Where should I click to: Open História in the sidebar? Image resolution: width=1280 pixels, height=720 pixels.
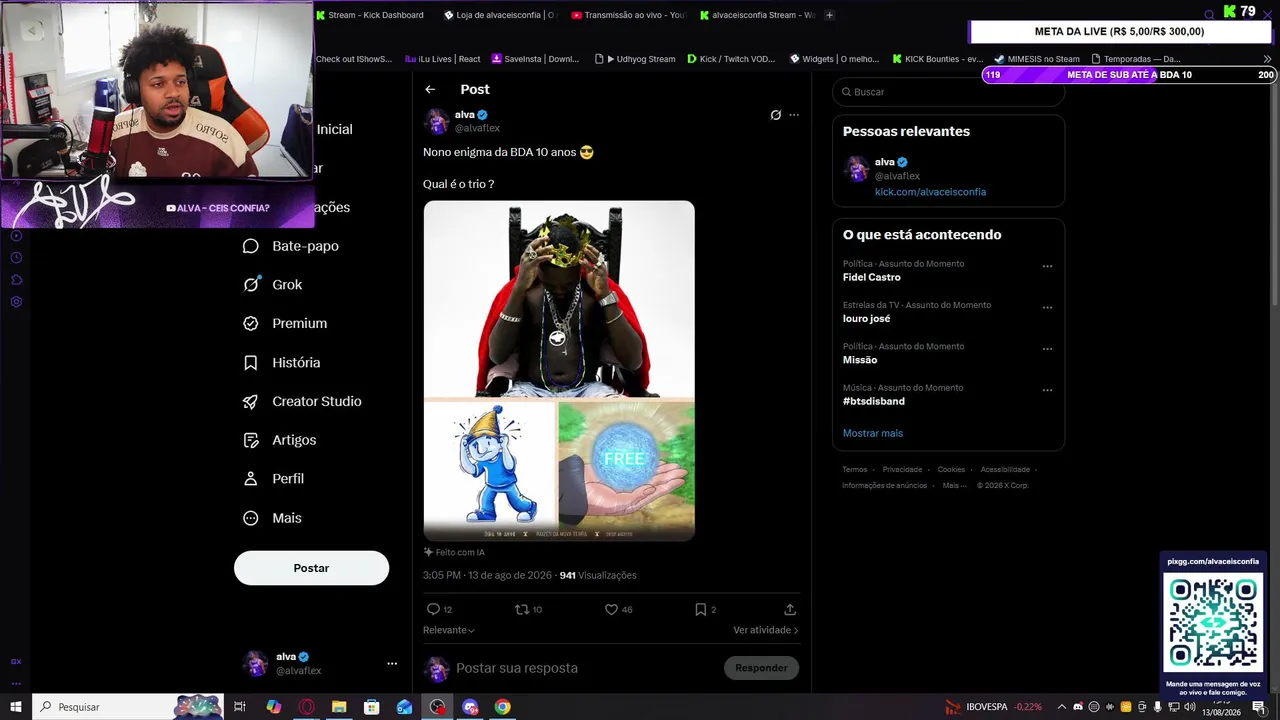click(281, 362)
